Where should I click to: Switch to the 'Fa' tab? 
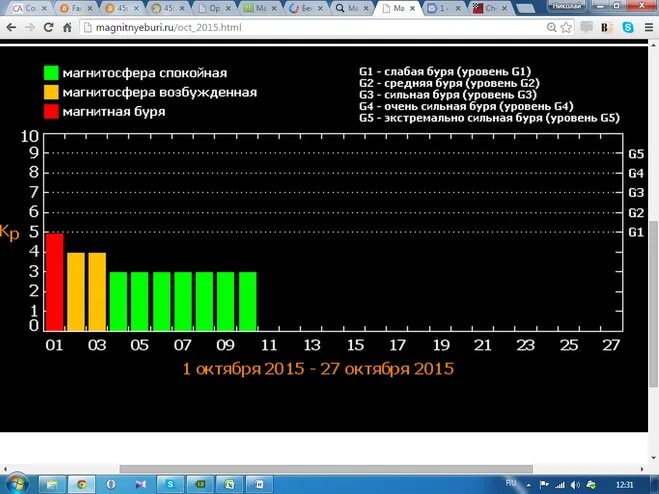(x=74, y=8)
